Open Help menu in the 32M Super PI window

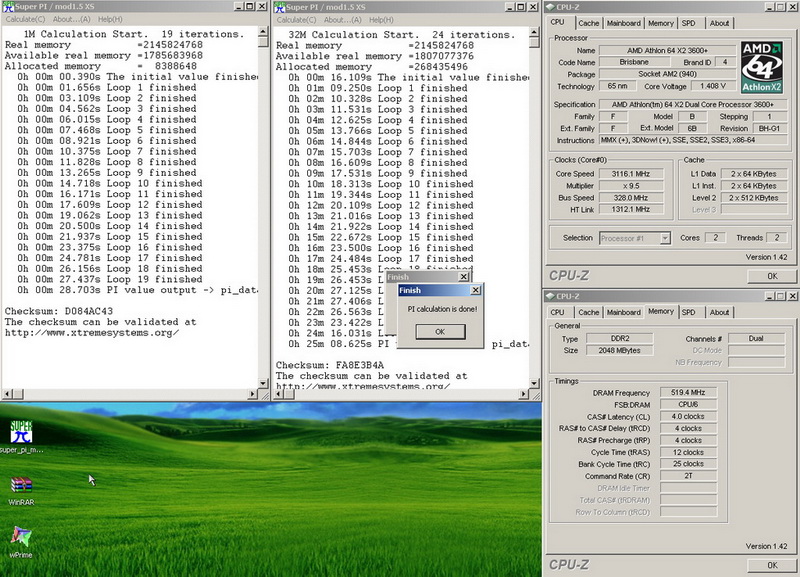[381, 19]
